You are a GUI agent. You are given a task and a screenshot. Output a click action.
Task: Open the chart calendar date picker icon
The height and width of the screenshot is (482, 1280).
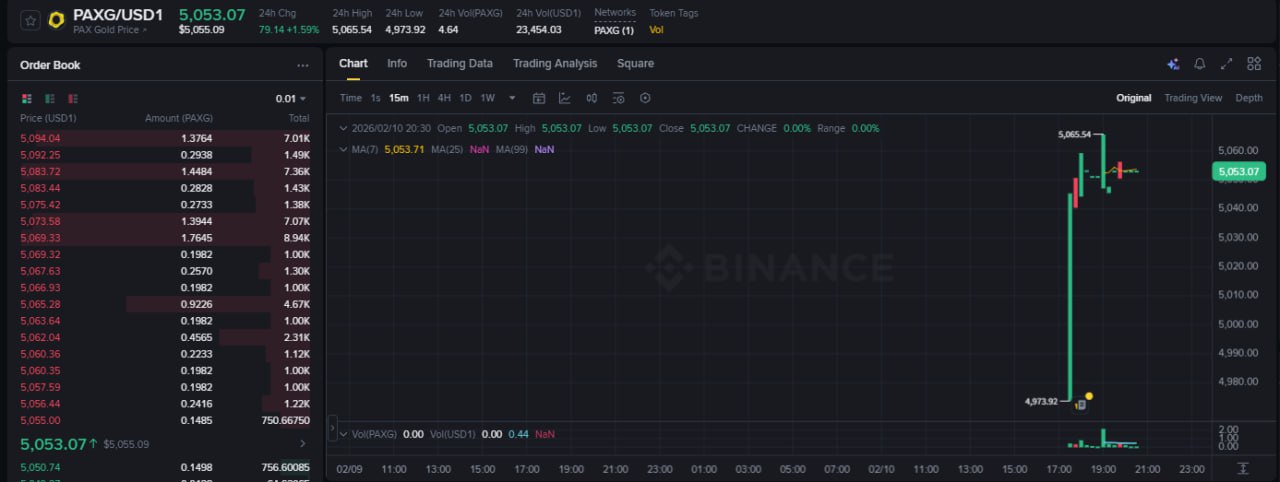click(539, 98)
